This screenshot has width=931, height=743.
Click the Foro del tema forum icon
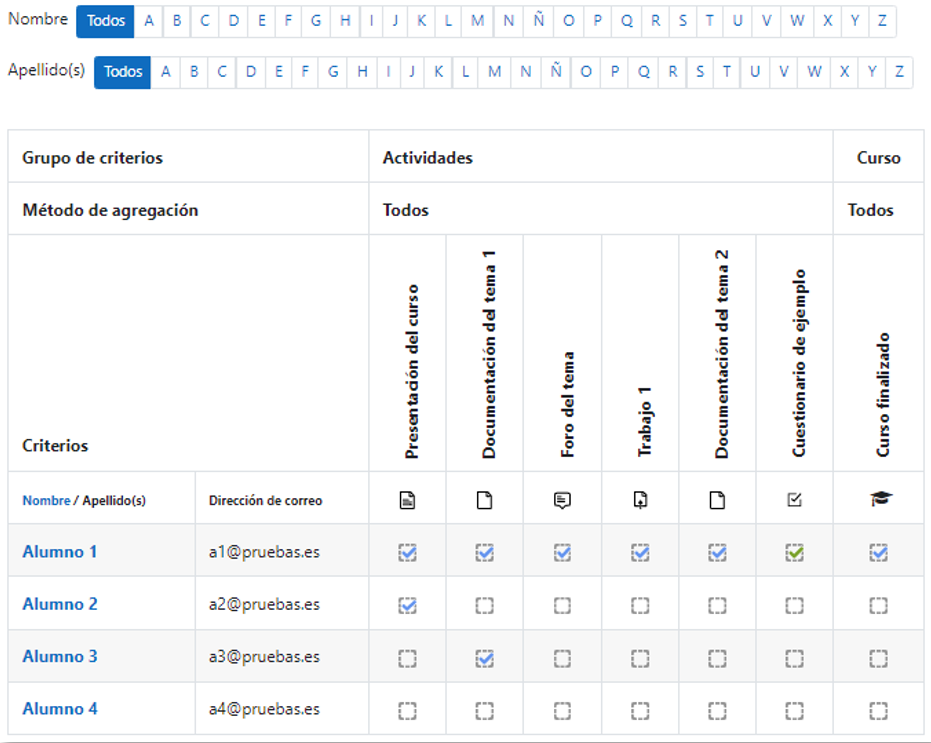tap(562, 500)
